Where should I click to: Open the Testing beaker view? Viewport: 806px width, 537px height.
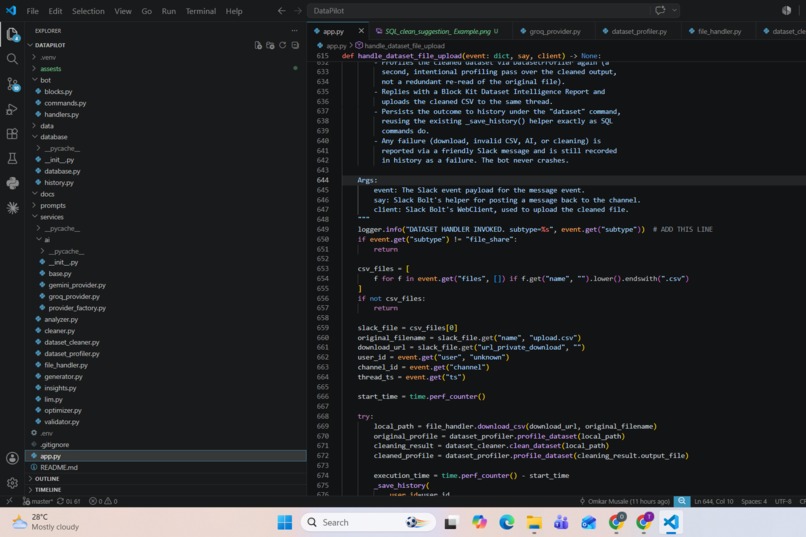[12, 158]
